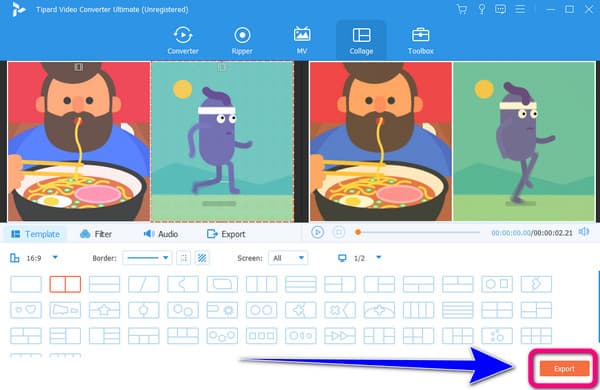Viewport: 600px width, 390px height.
Task: Open the hamburger menu icon
Action: pos(520,9)
